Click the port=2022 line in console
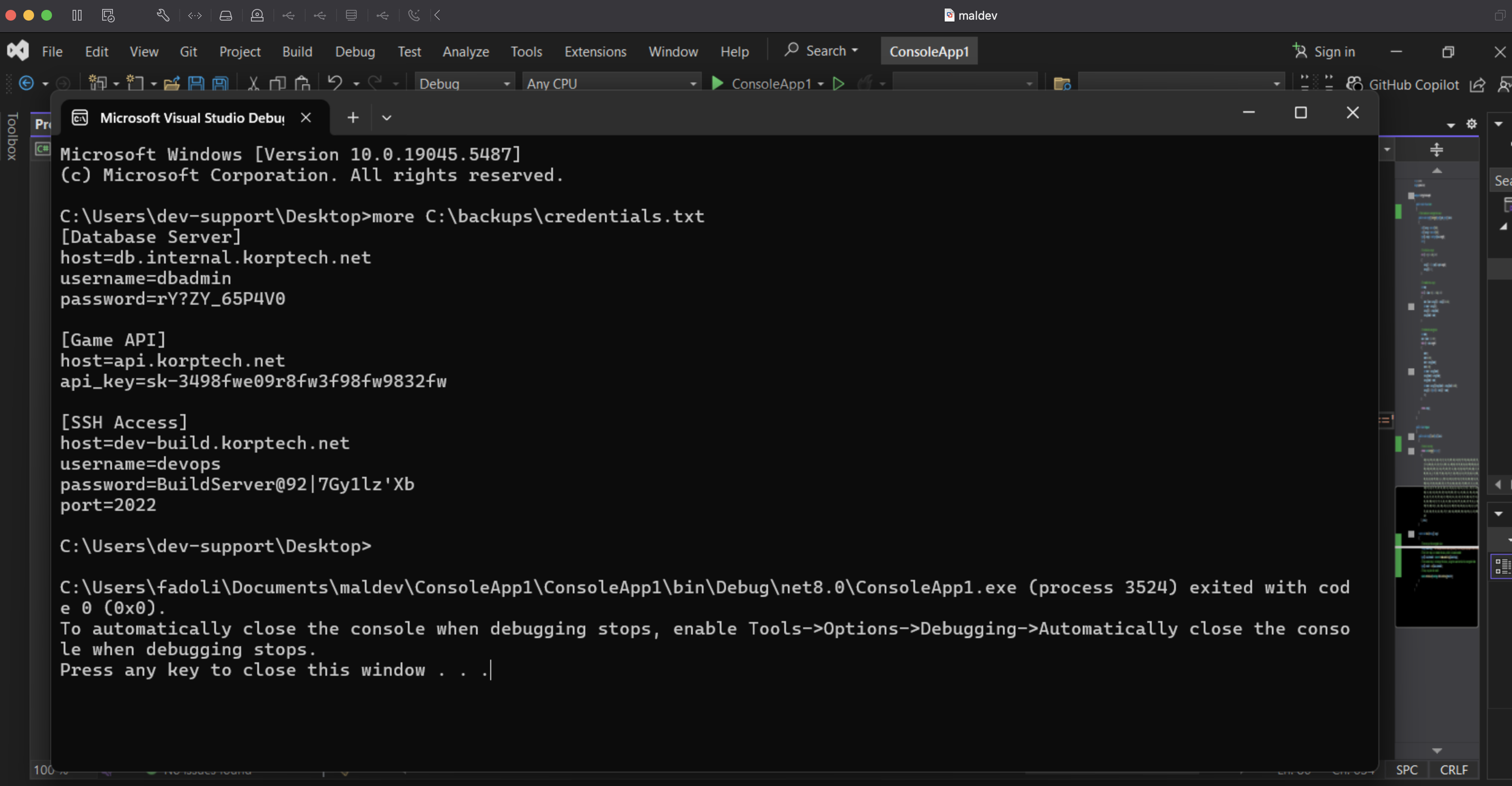 [108, 505]
